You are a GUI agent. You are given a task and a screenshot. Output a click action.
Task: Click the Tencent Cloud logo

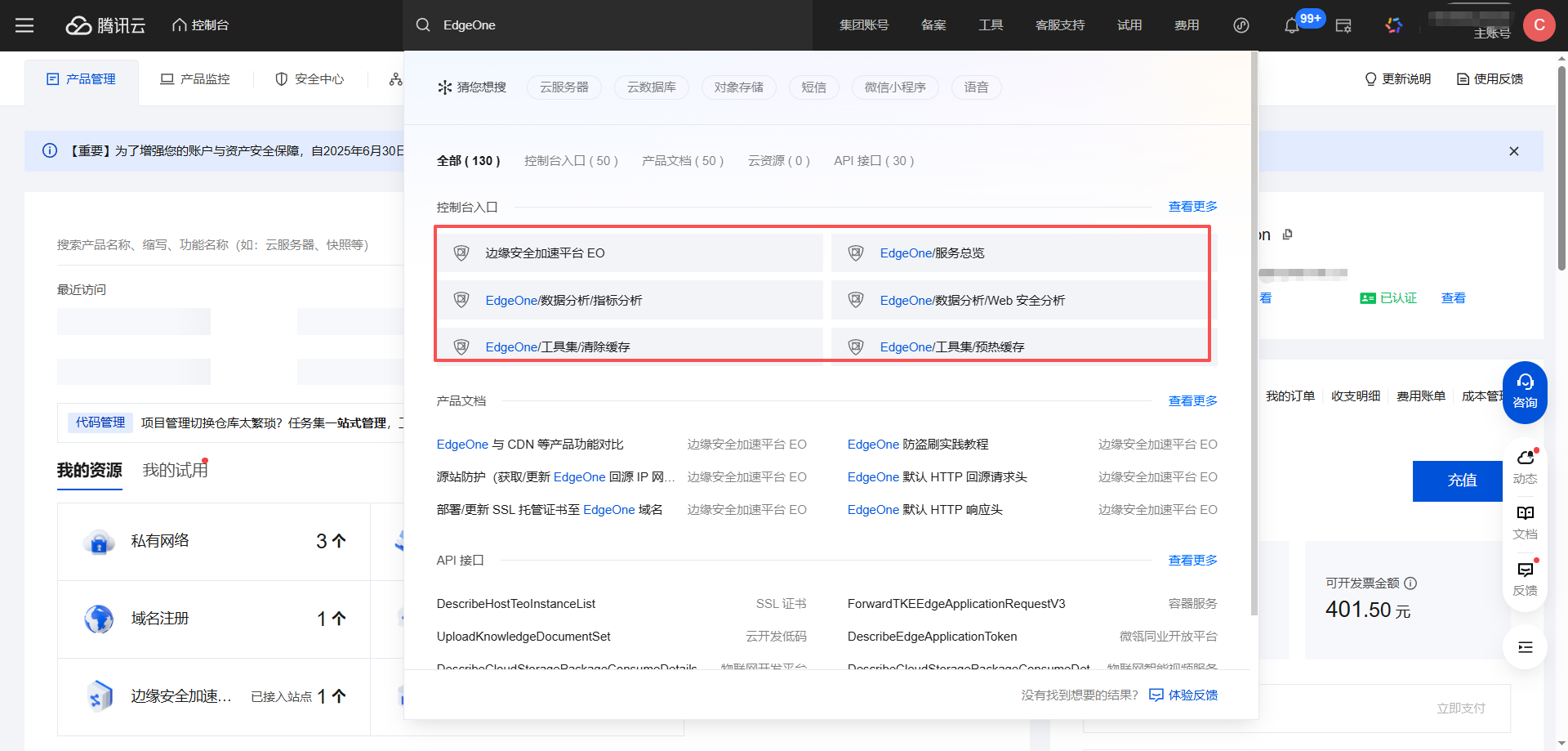tap(105, 25)
